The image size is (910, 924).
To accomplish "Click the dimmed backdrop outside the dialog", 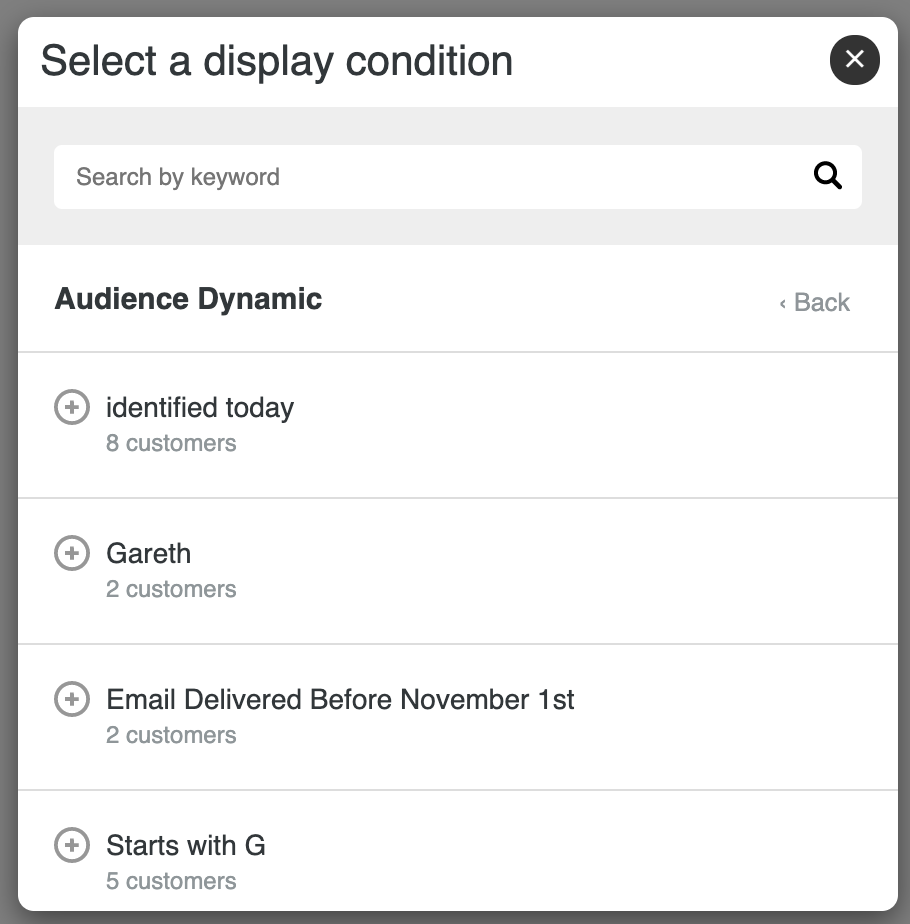I will click(x=8, y=462).
